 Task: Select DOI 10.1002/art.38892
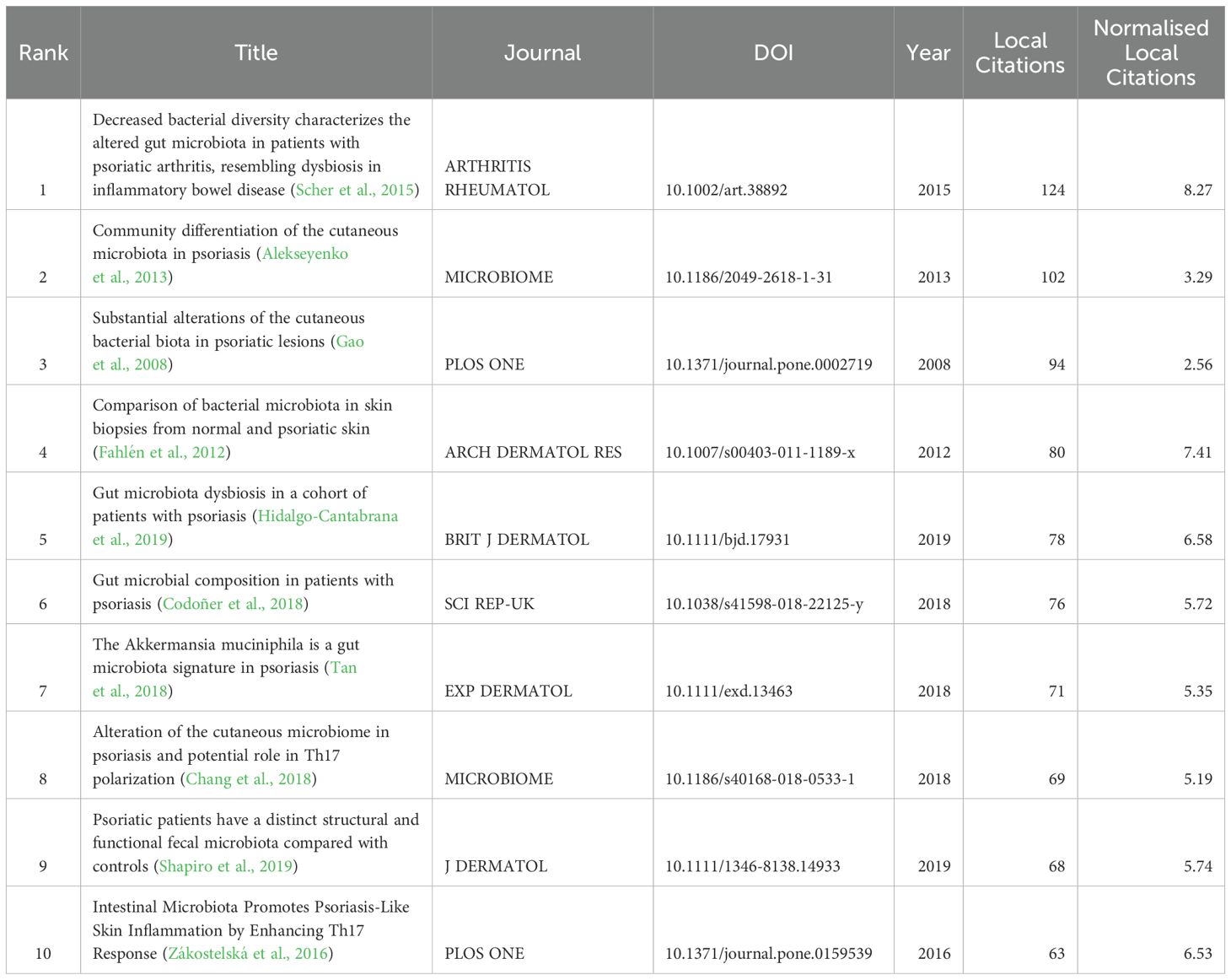click(x=726, y=190)
